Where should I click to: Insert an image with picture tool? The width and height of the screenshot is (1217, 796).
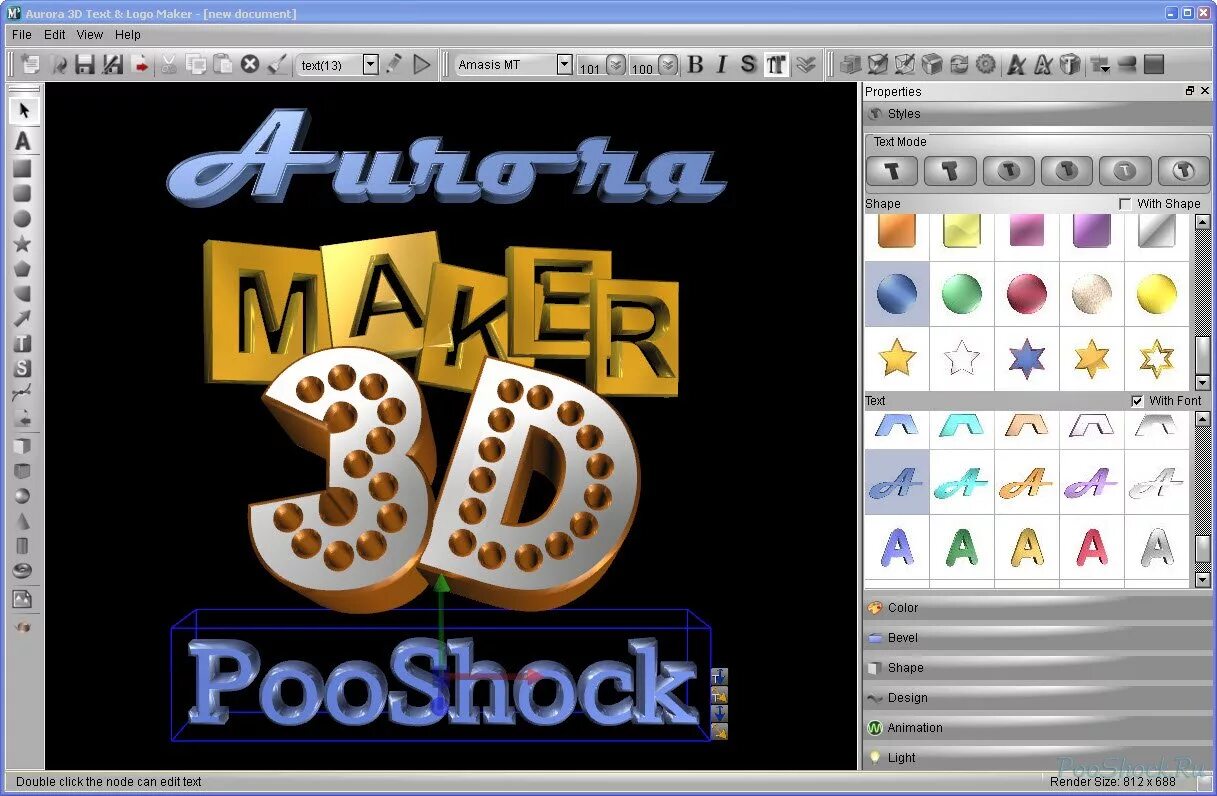coord(22,599)
